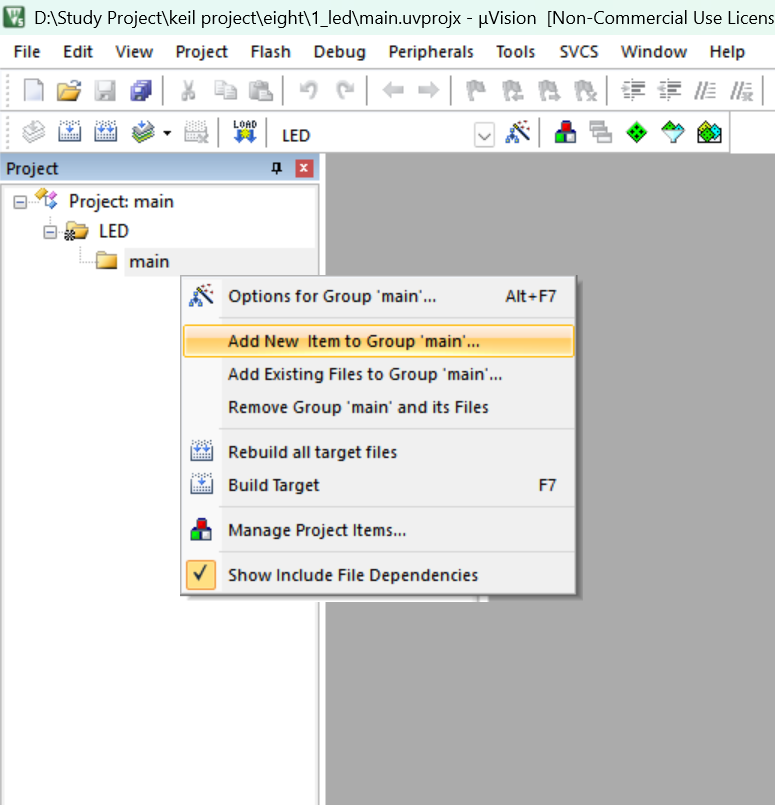Pin the Project panel

coord(277,168)
